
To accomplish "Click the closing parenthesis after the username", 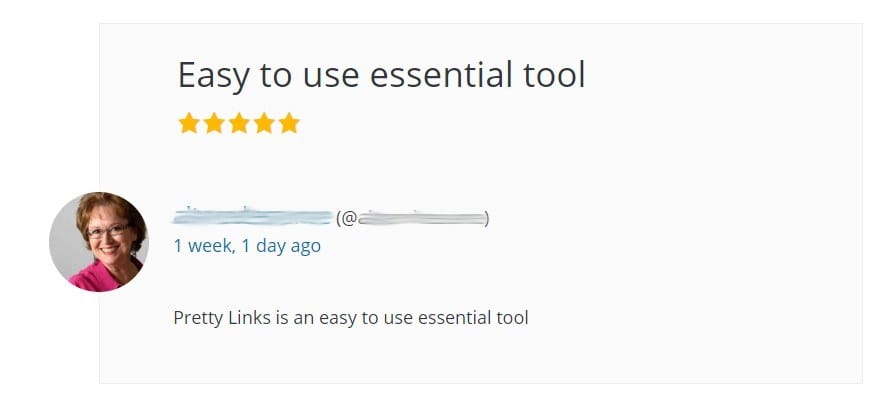I will 487,218.
